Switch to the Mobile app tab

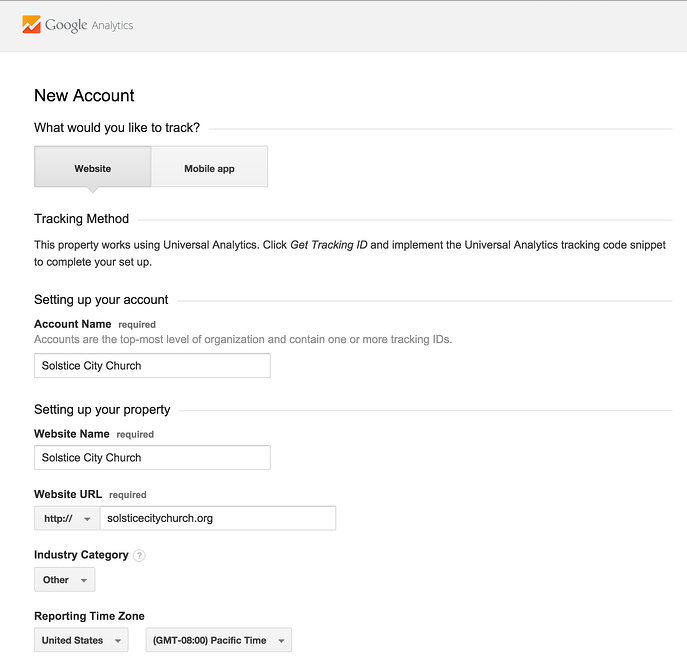point(209,167)
